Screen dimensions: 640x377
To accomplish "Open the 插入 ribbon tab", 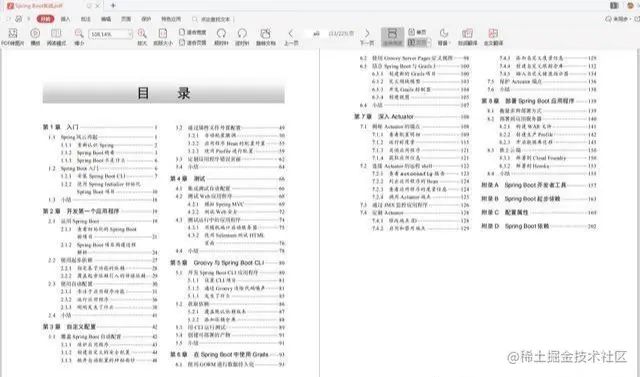I will [x=65, y=19].
